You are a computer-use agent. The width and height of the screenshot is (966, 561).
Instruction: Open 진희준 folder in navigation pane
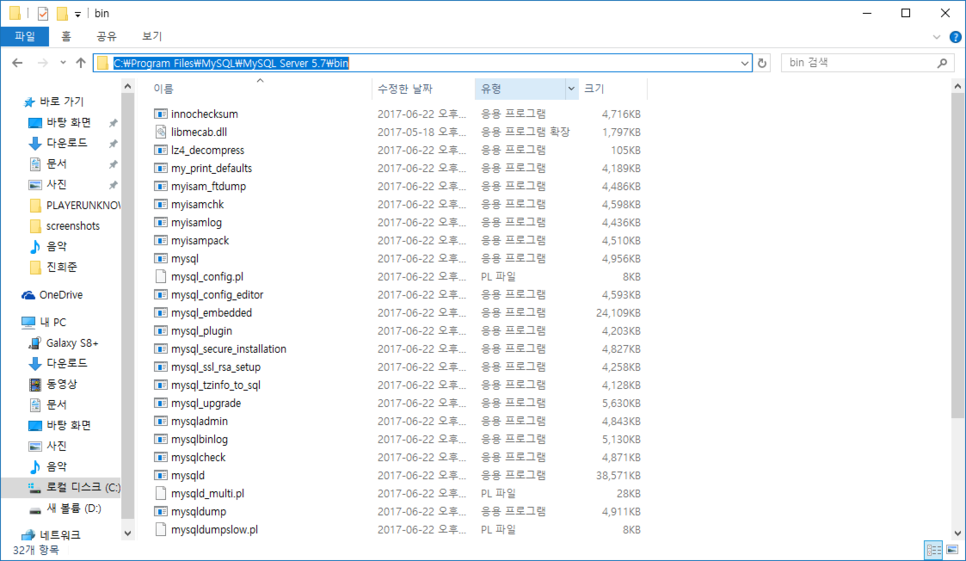click(62, 267)
